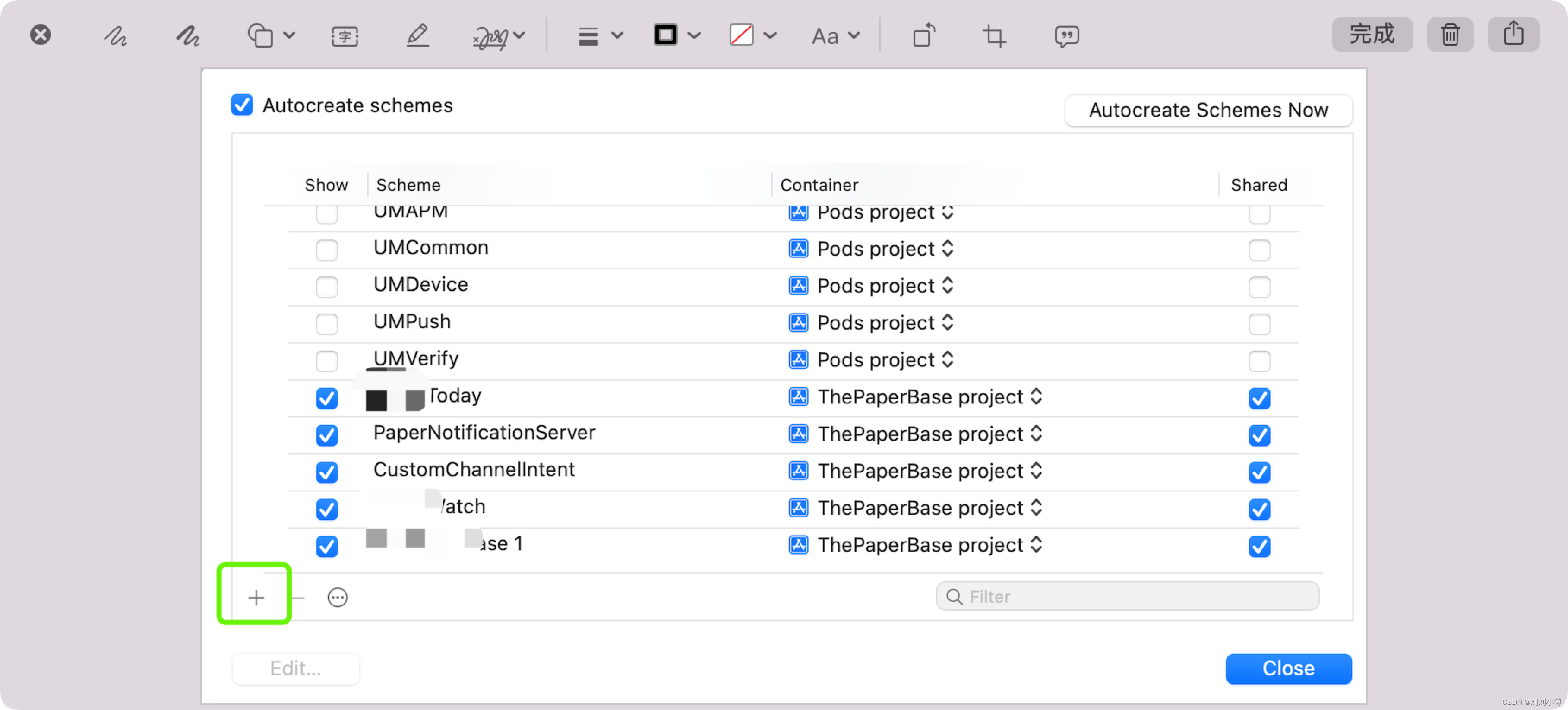Select the Draw thick pen tool

coord(187,36)
